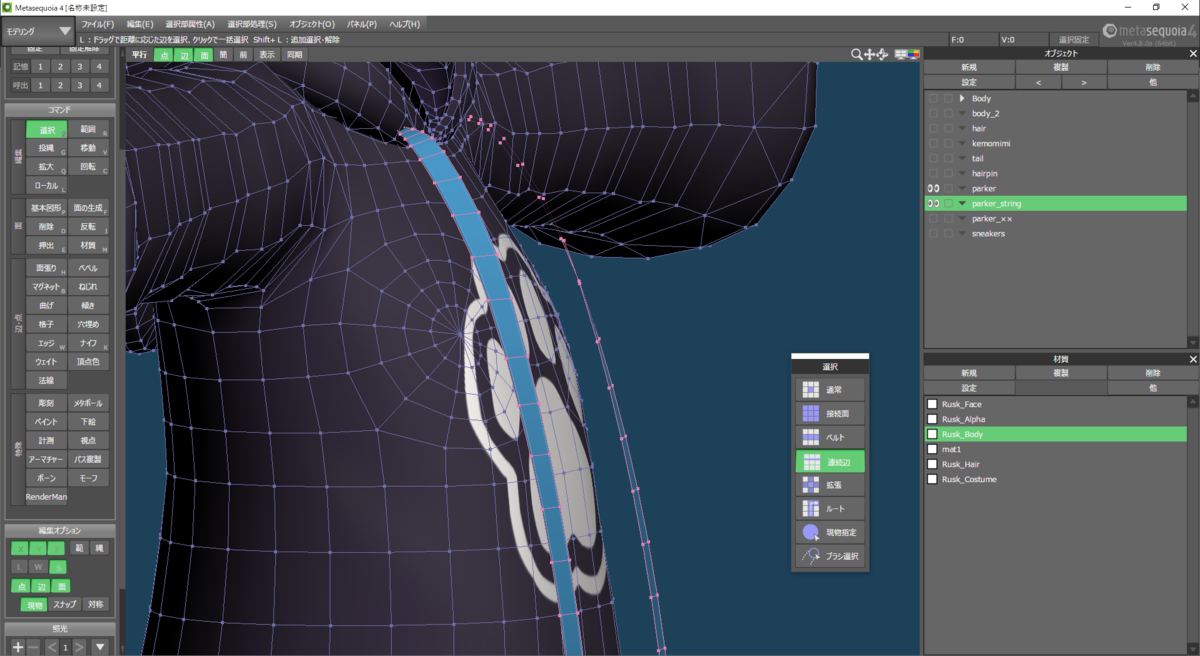Click 選択固定 in the status bar
The image size is (1200, 656).
[1072, 39]
